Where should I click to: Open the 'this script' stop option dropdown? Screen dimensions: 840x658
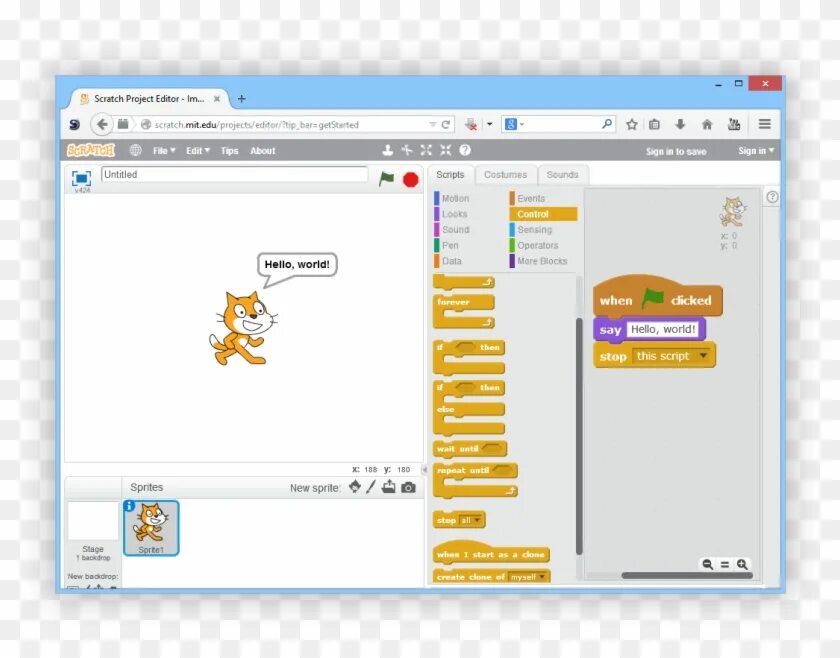coord(703,356)
